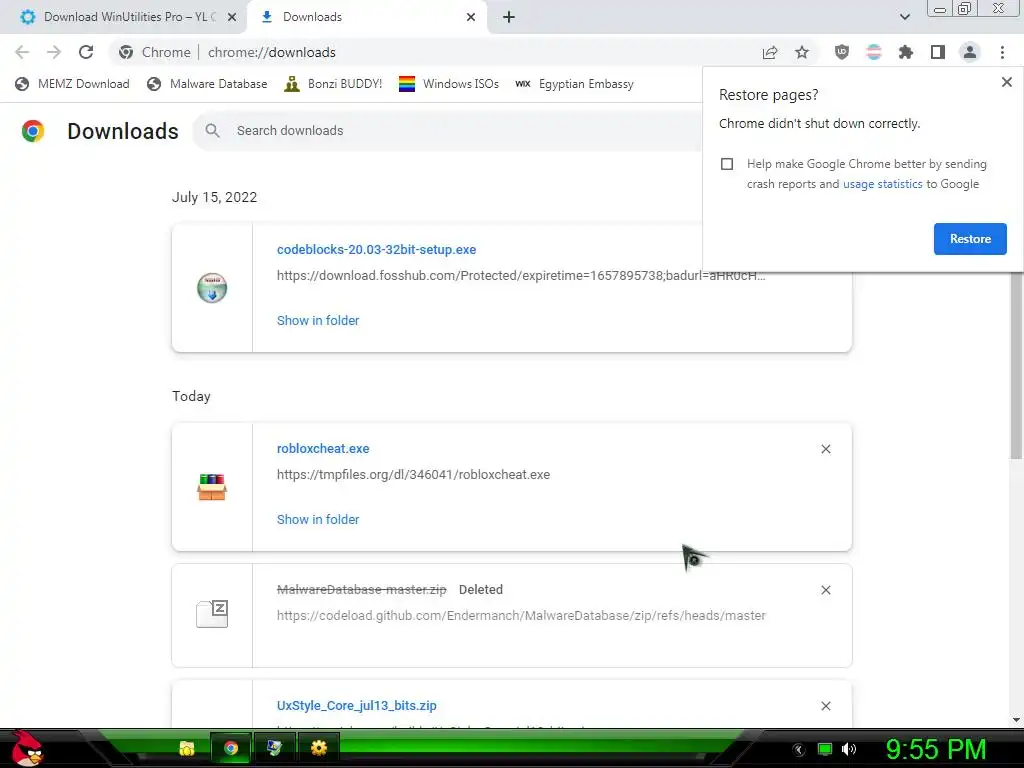Open a new tab with the plus button
This screenshot has width=1024, height=768.
click(x=509, y=17)
